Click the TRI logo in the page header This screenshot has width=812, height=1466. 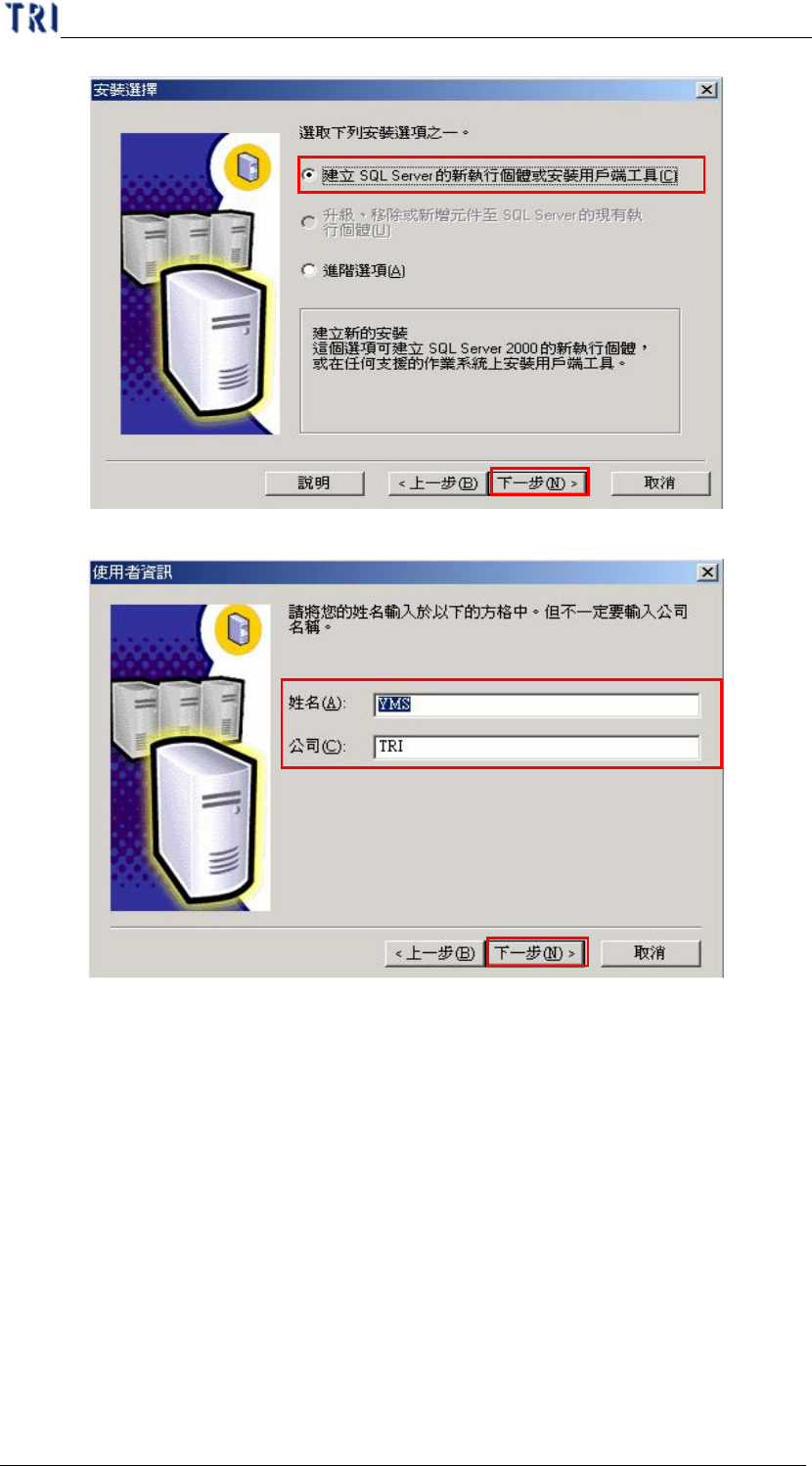pos(32,18)
